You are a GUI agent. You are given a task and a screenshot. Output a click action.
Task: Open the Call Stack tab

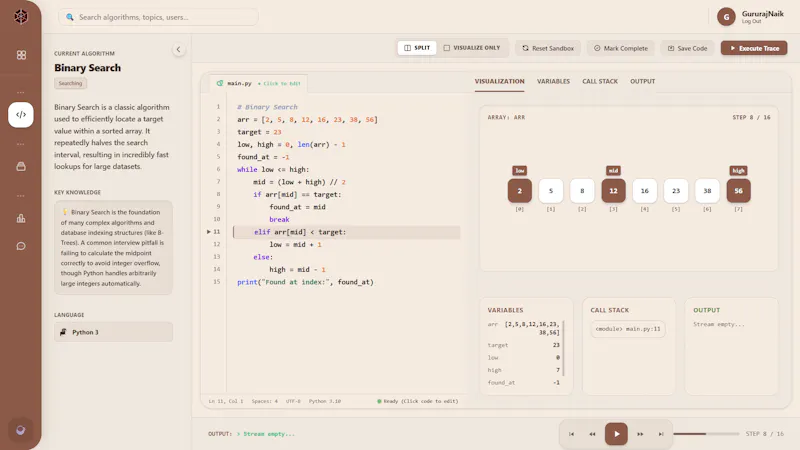[x=600, y=82]
